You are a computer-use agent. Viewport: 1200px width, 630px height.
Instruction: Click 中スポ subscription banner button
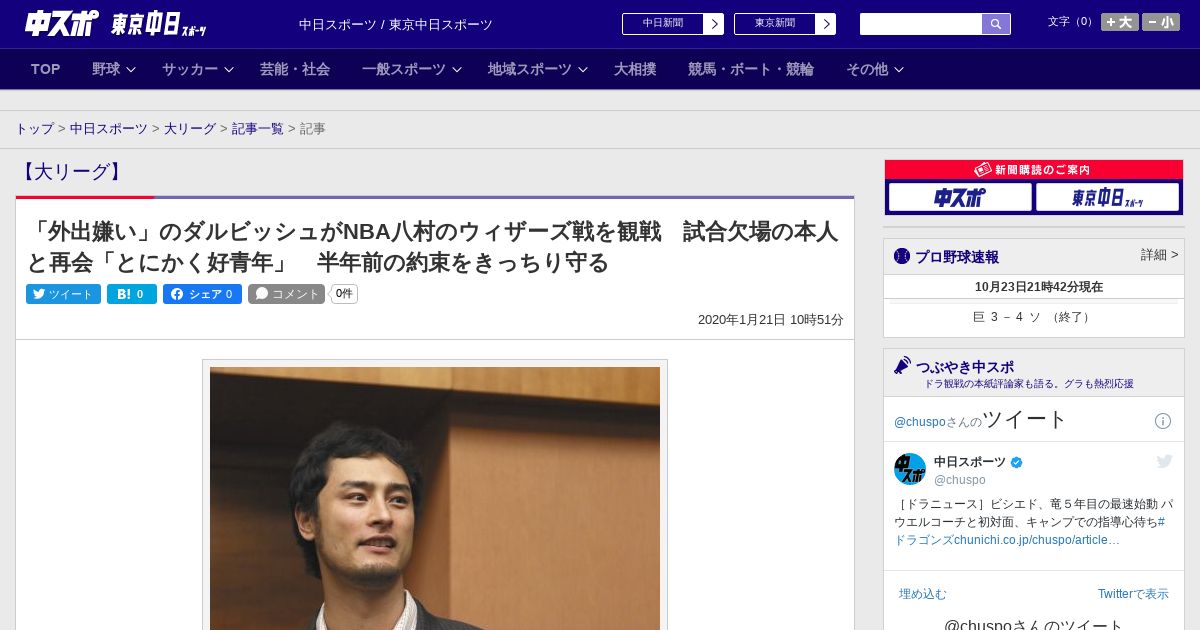click(960, 197)
